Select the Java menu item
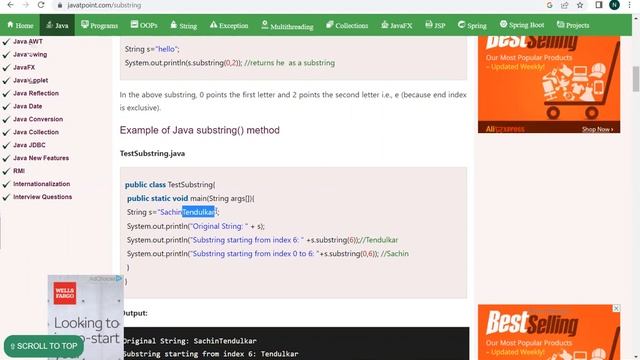 pos(57,25)
